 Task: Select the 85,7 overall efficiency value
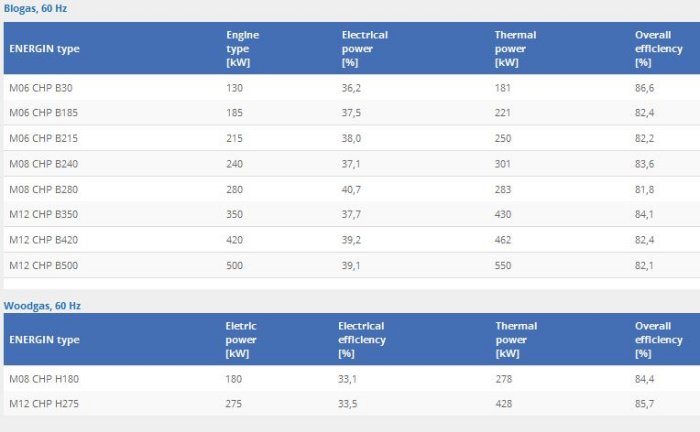click(x=645, y=403)
